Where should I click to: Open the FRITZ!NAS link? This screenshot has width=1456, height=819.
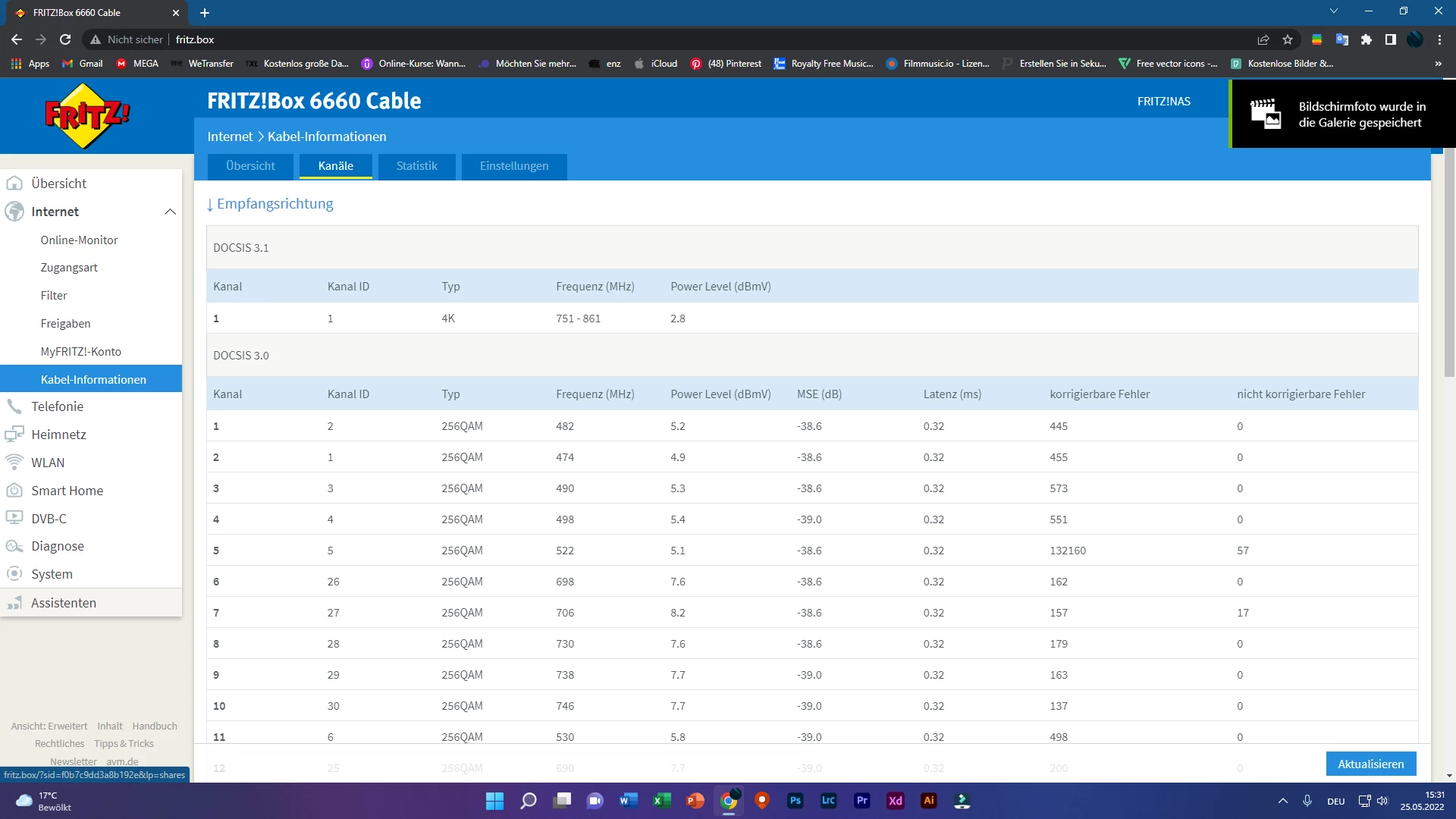coord(1163,102)
